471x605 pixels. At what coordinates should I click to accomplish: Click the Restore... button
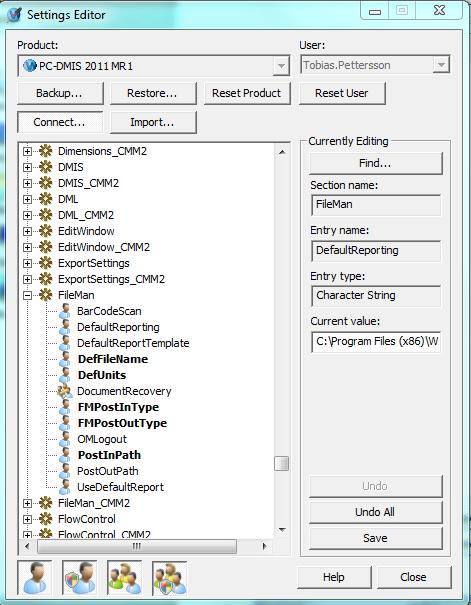153,93
